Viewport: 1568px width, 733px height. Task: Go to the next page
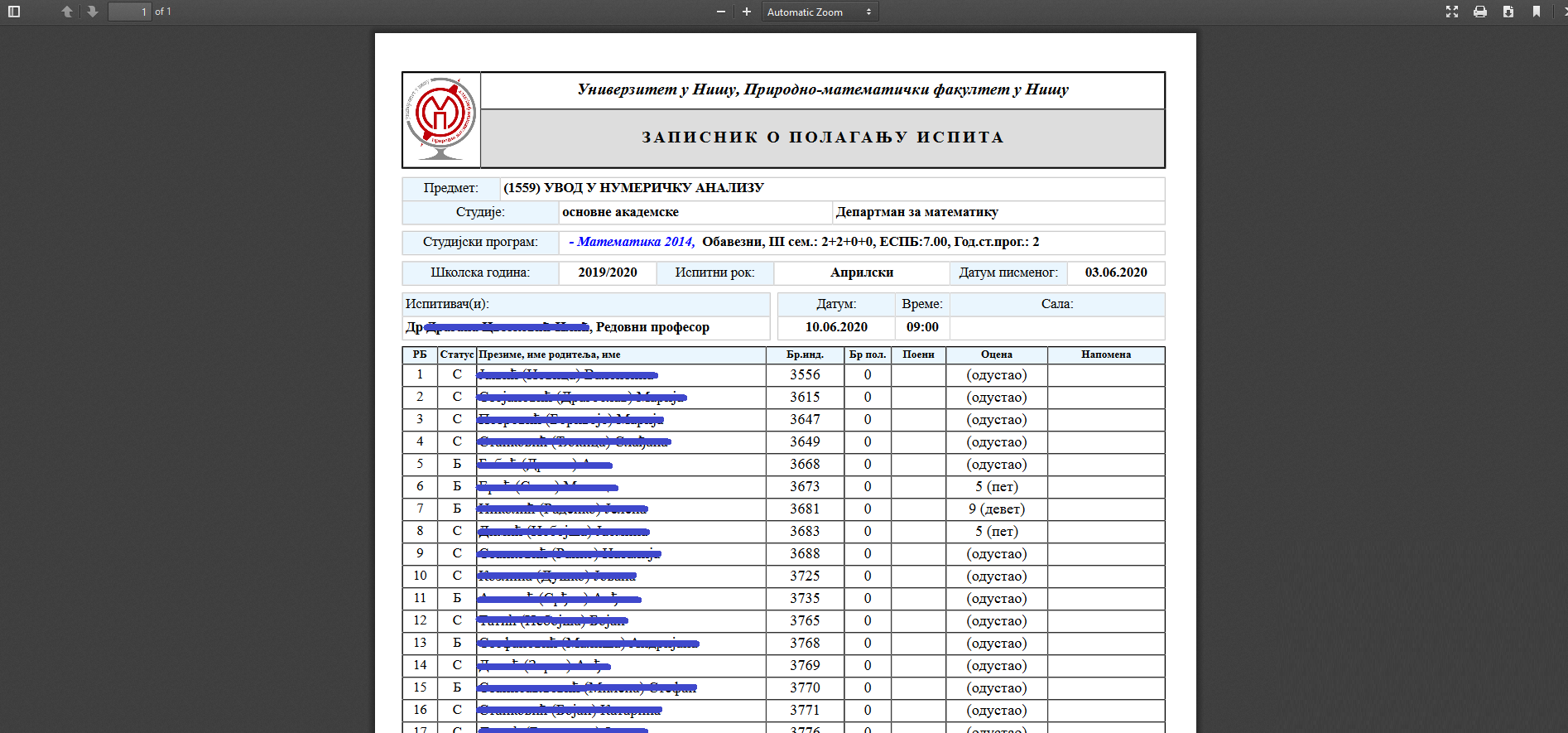tap(92, 12)
